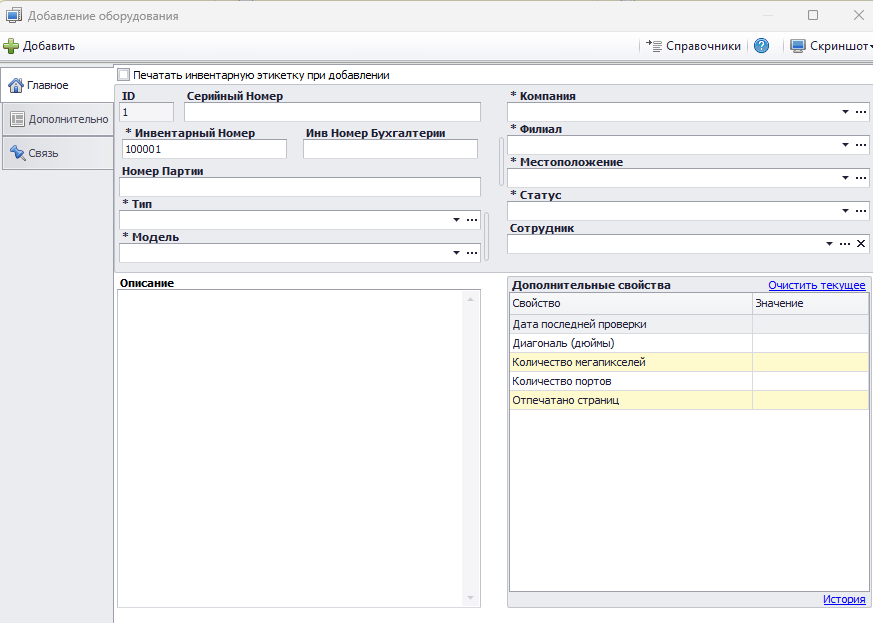Click the Главное house icon
The height and width of the screenshot is (623, 873).
[16, 85]
